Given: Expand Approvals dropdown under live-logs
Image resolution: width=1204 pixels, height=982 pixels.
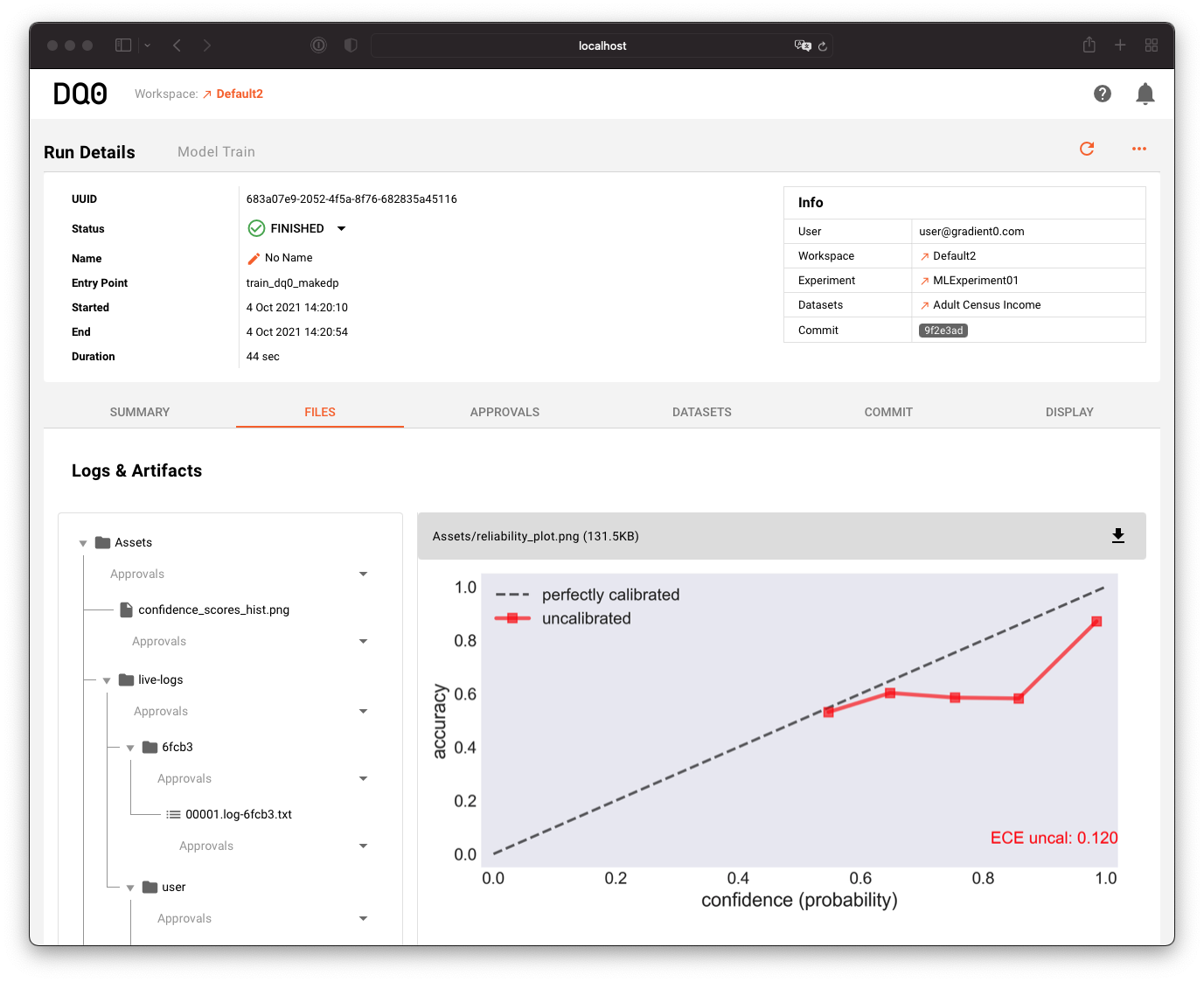Looking at the screenshot, I should [x=364, y=711].
